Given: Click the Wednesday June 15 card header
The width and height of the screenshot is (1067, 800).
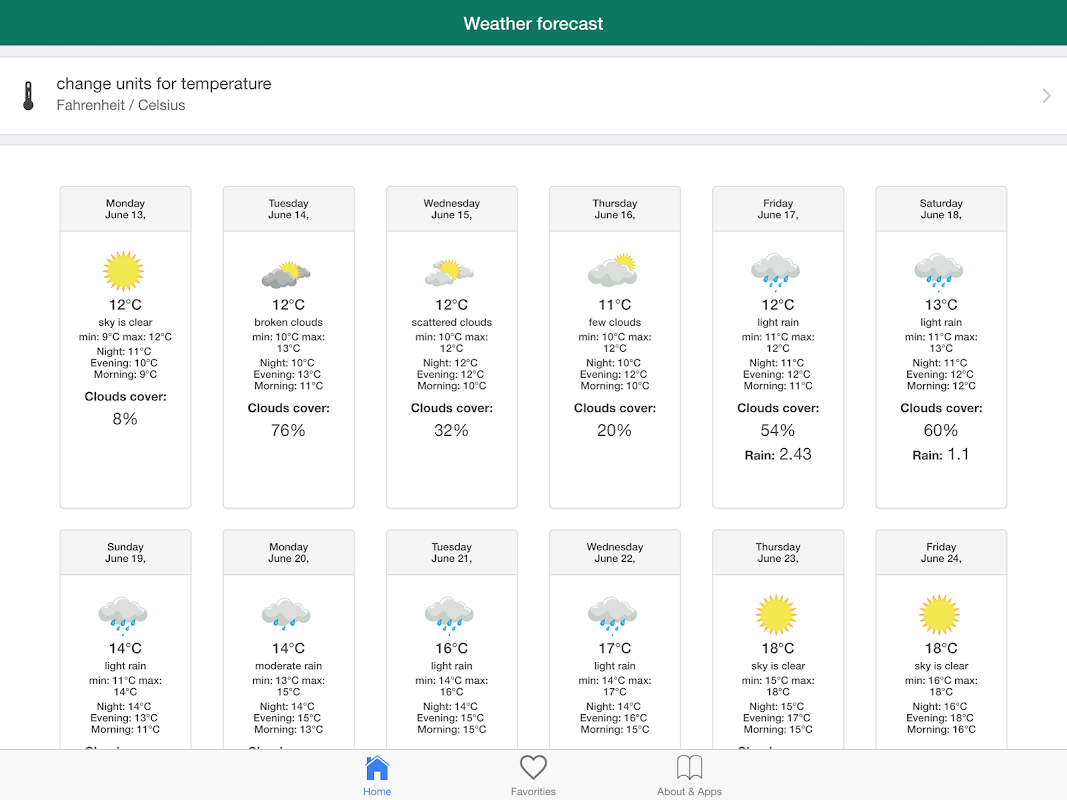Looking at the screenshot, I should coord(452,209).
